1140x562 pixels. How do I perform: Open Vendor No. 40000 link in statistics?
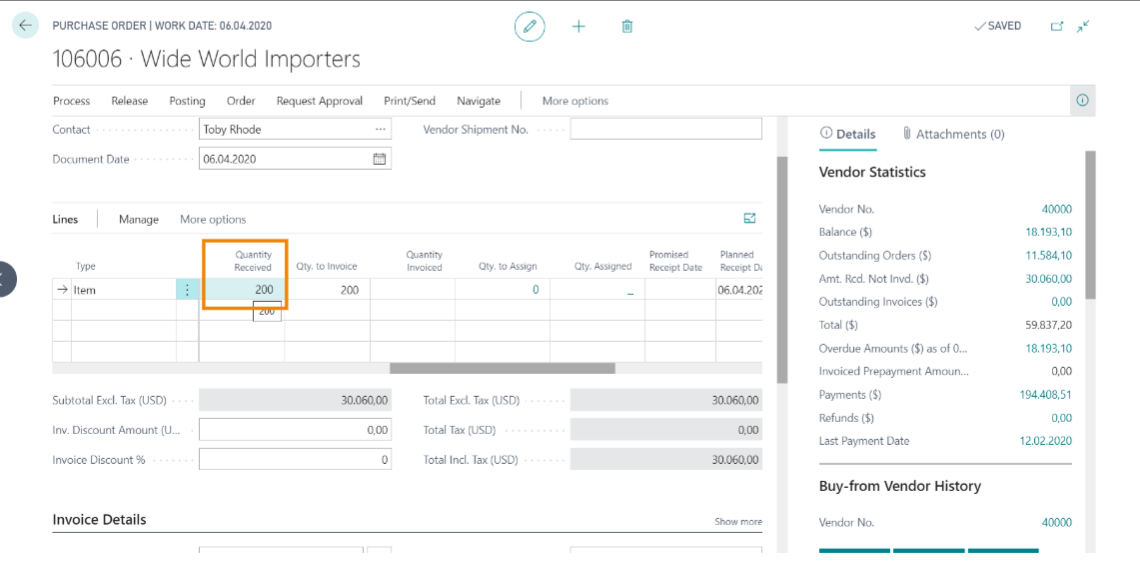click(x=1056, y=209)
